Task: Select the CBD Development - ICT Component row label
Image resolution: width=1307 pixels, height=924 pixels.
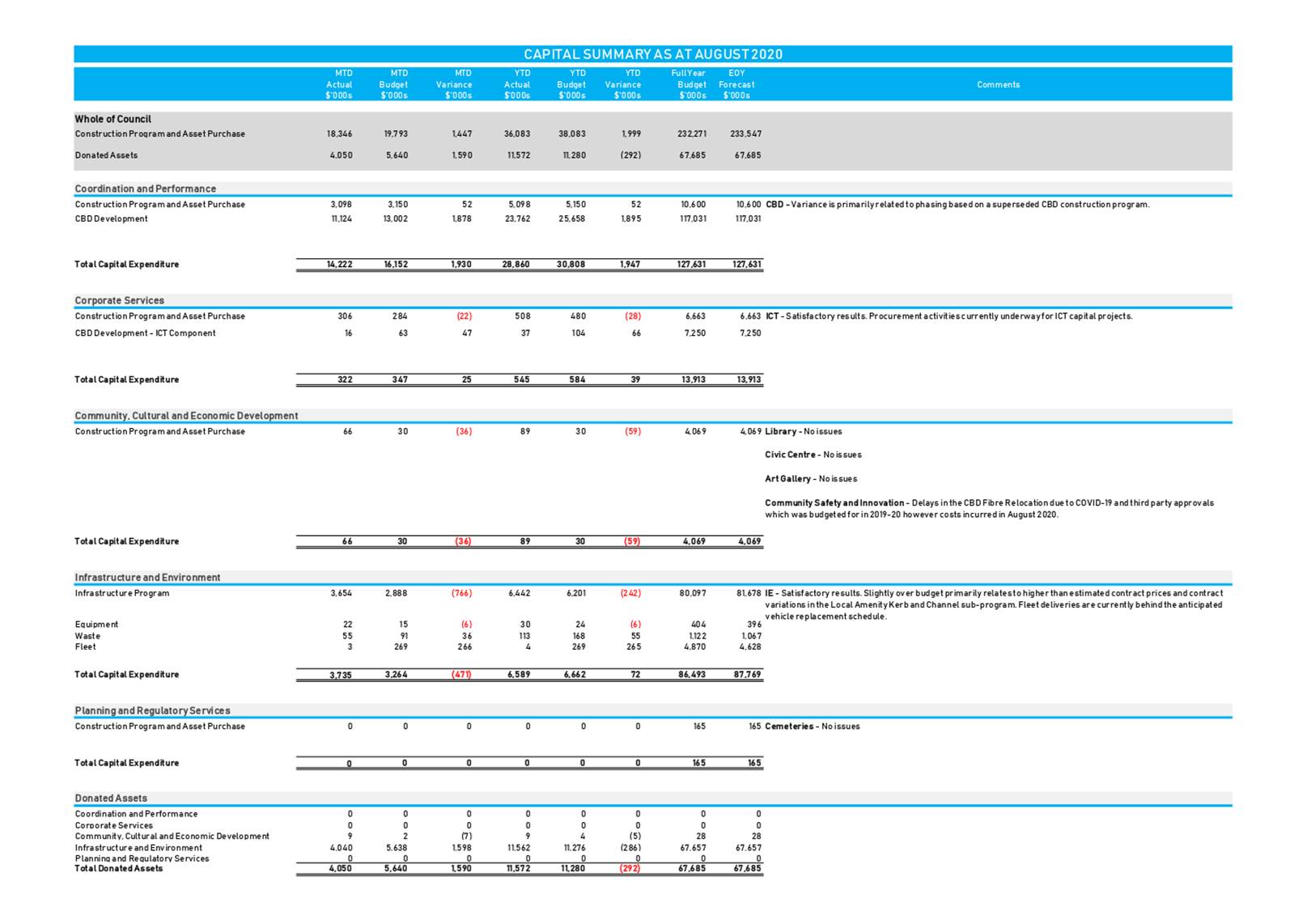Action: (x=145, y=333)
